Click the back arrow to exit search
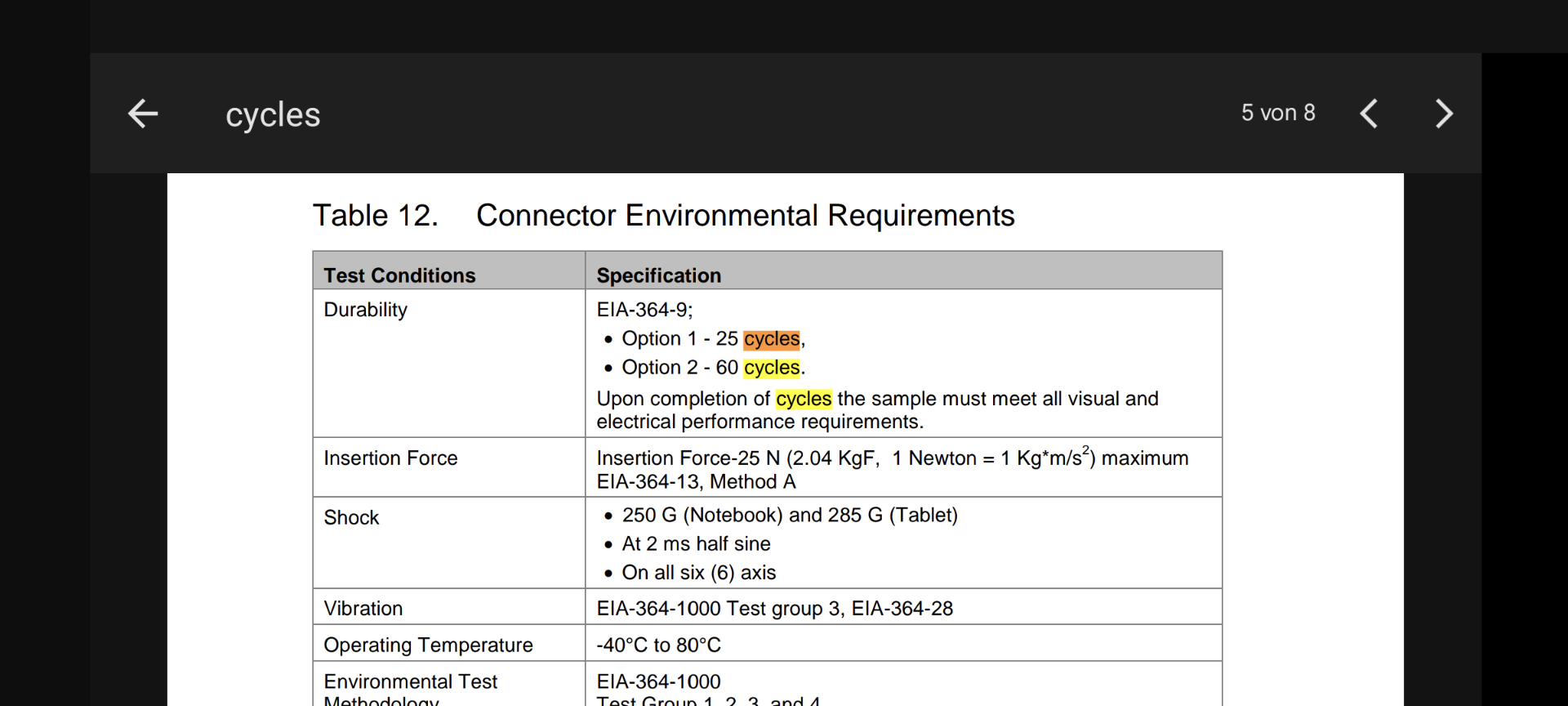The width and height of the screenshot is (1568, 706). click(x=143, y=114)
